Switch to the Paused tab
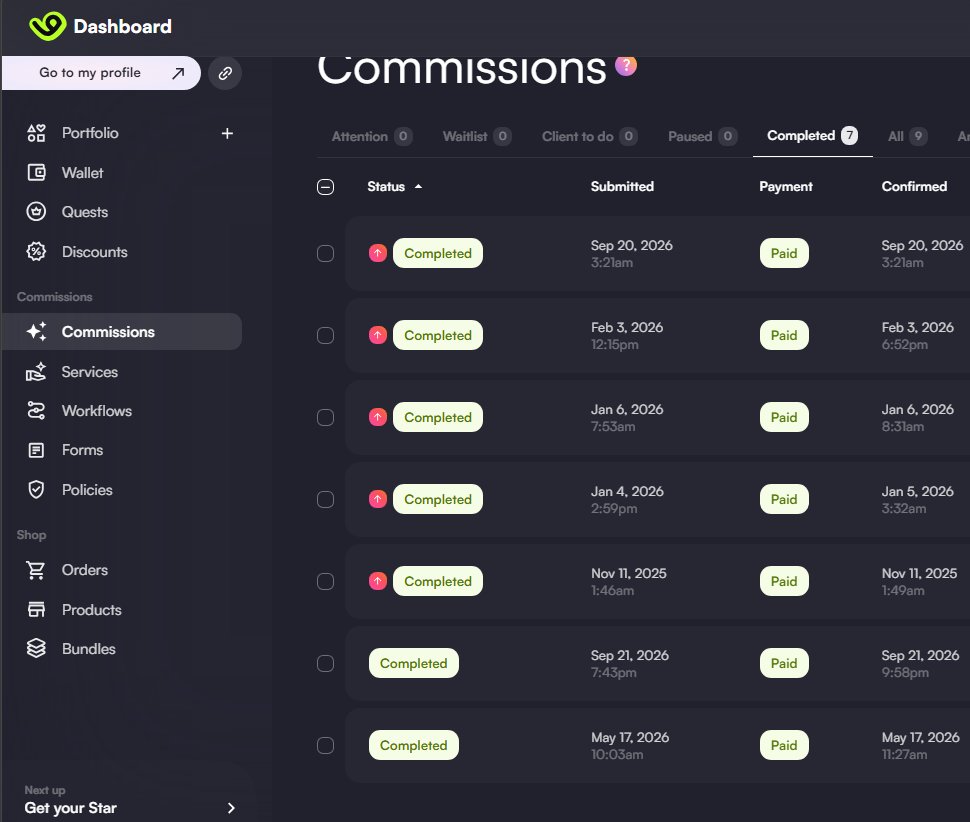970x822 pixels. pyautogui.click(x=703, y=136)
